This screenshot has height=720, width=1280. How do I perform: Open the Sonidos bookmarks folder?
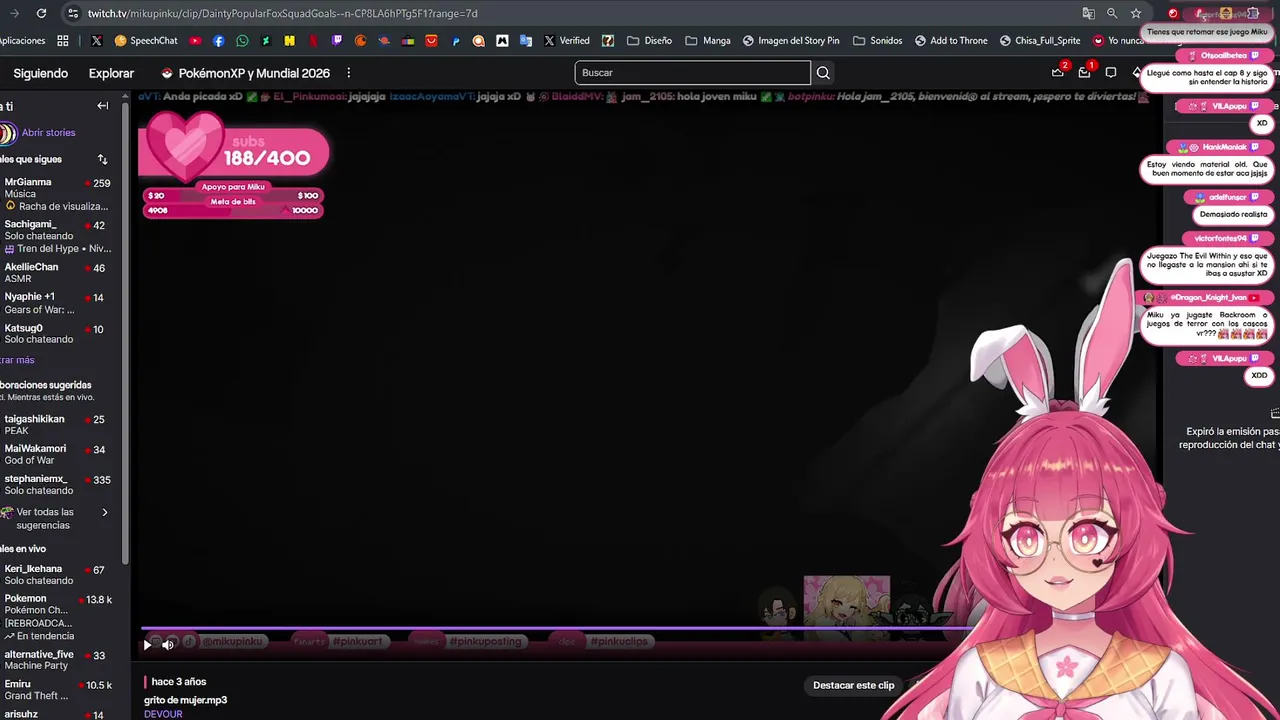[878, 41]
